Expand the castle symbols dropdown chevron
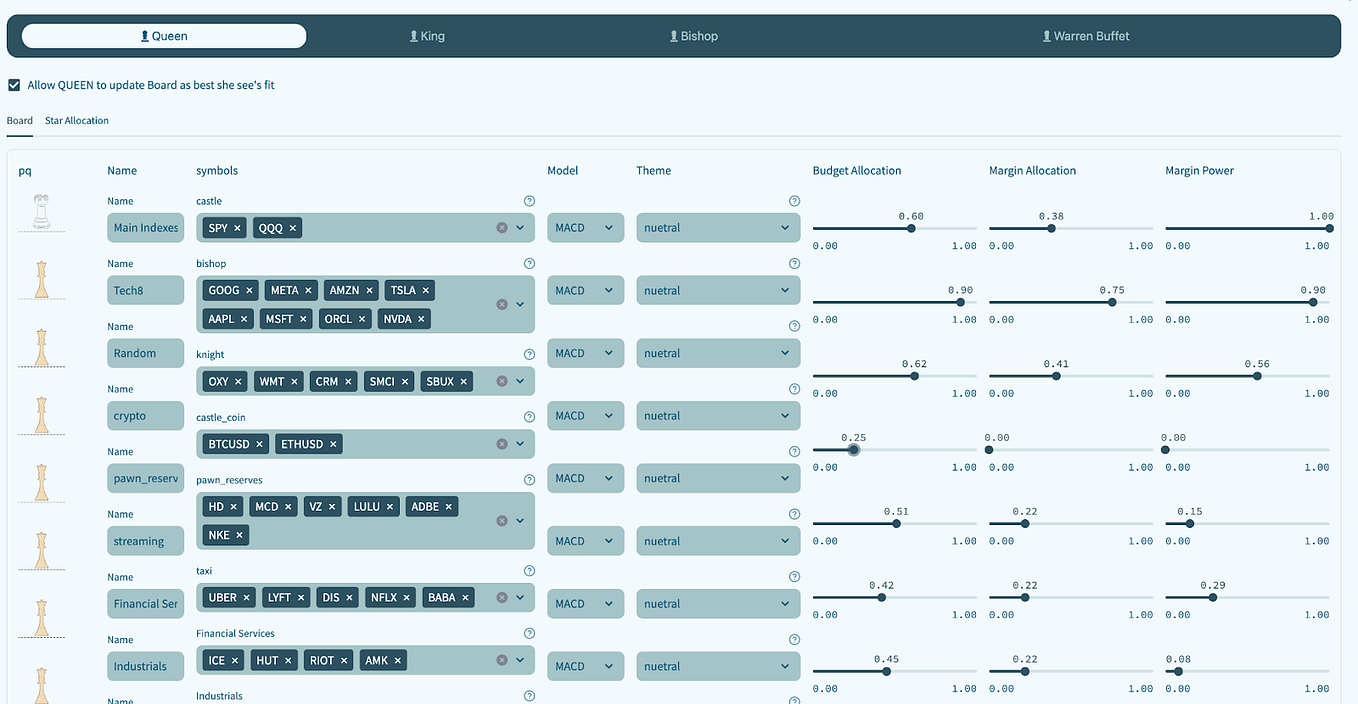 tap(520, 227)
